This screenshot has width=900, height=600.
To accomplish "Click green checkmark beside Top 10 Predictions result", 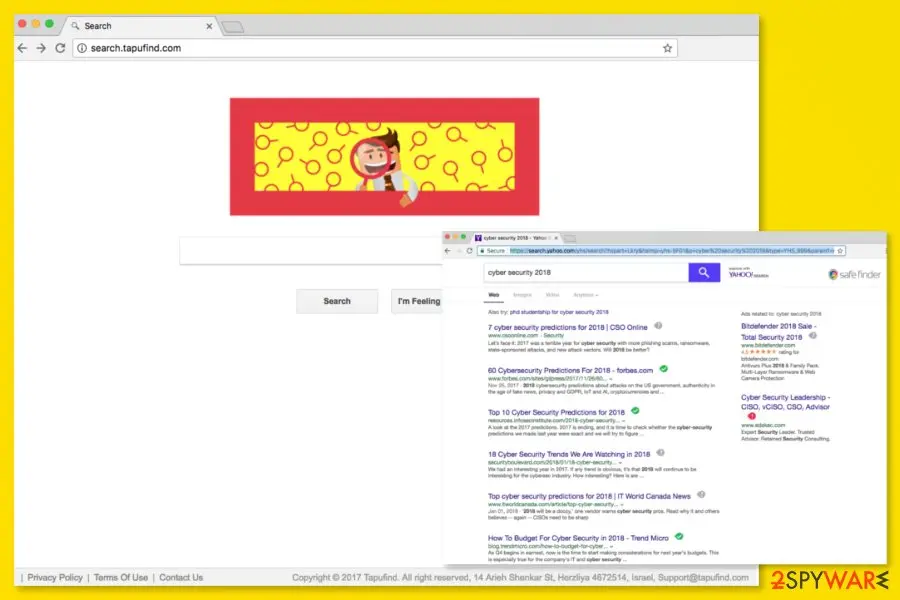I will pos(635,411).
